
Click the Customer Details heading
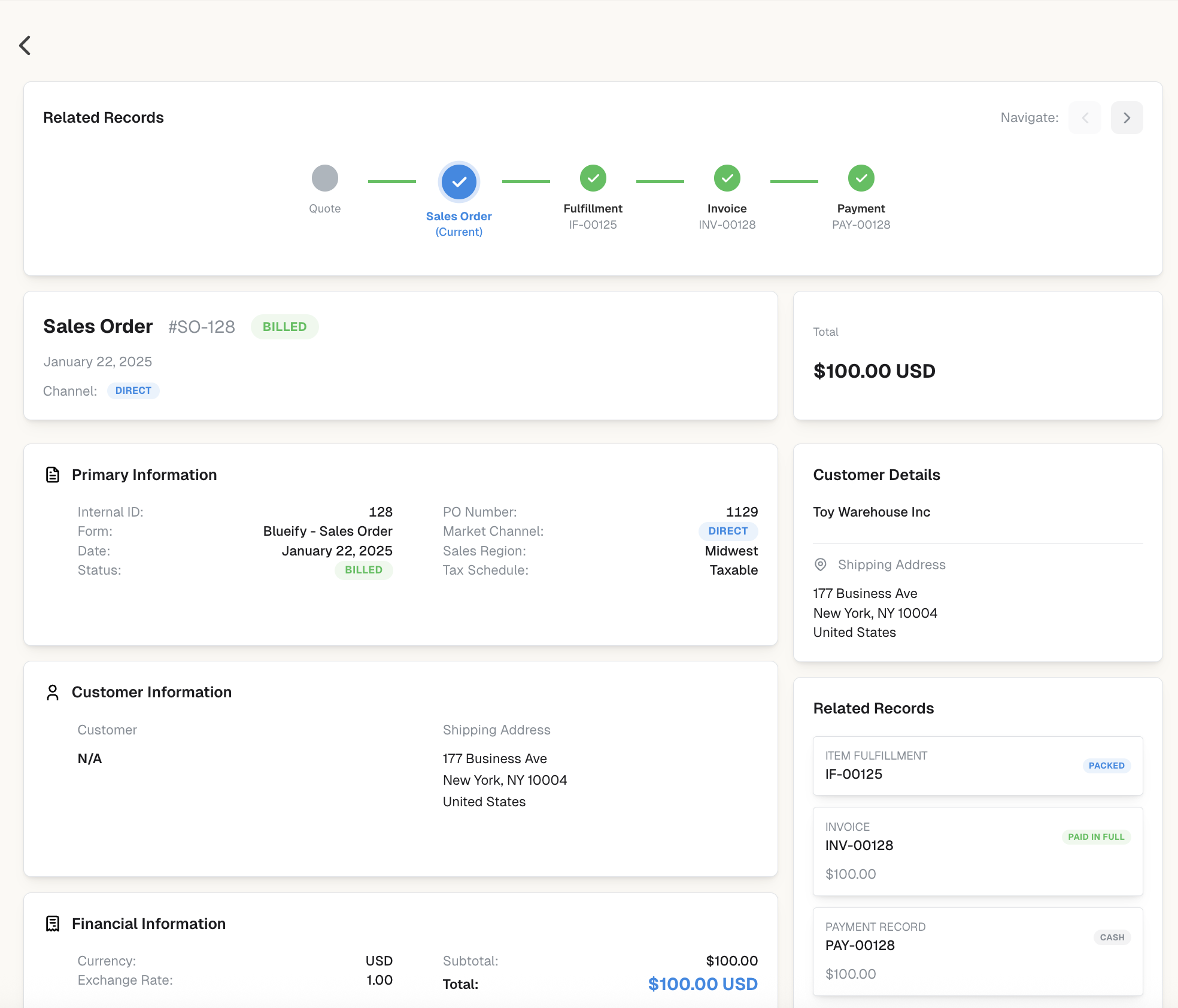point(876,475)
